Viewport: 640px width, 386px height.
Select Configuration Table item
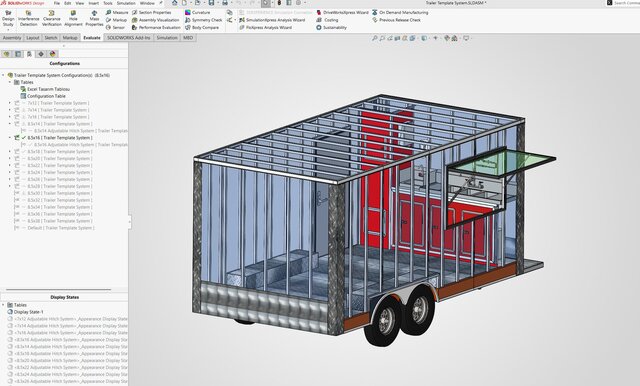pyautogui.click(x=43, y=96)
